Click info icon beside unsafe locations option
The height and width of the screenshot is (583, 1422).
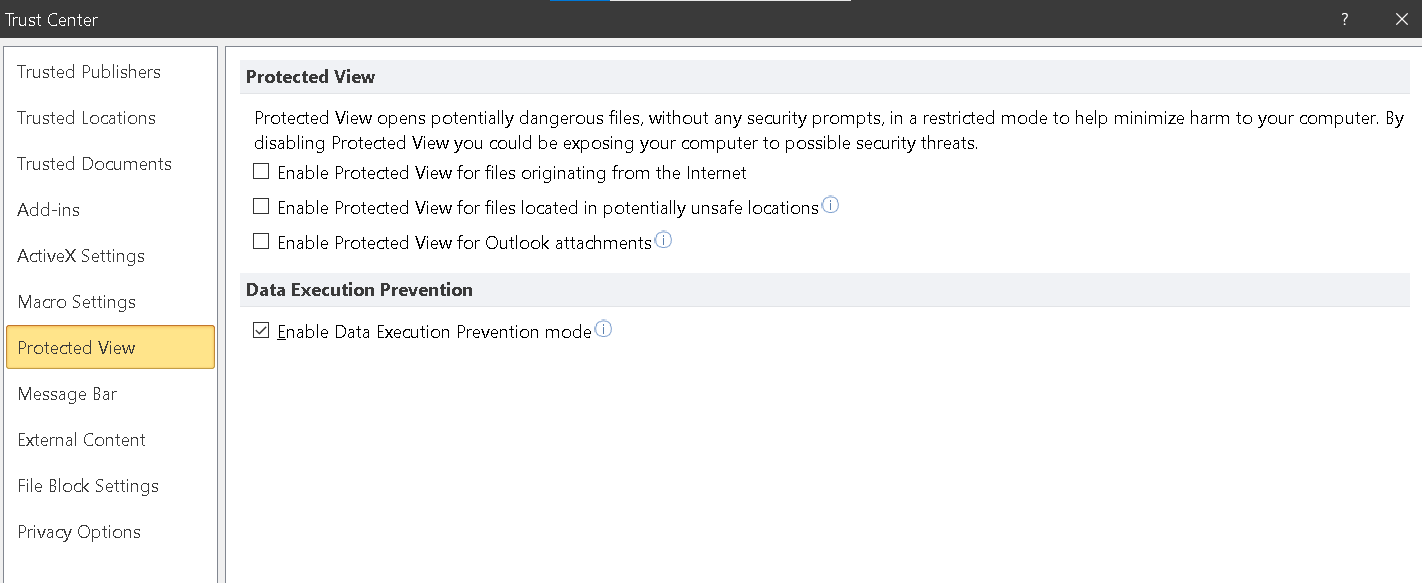pyautogui.click(x=830, y=206)
